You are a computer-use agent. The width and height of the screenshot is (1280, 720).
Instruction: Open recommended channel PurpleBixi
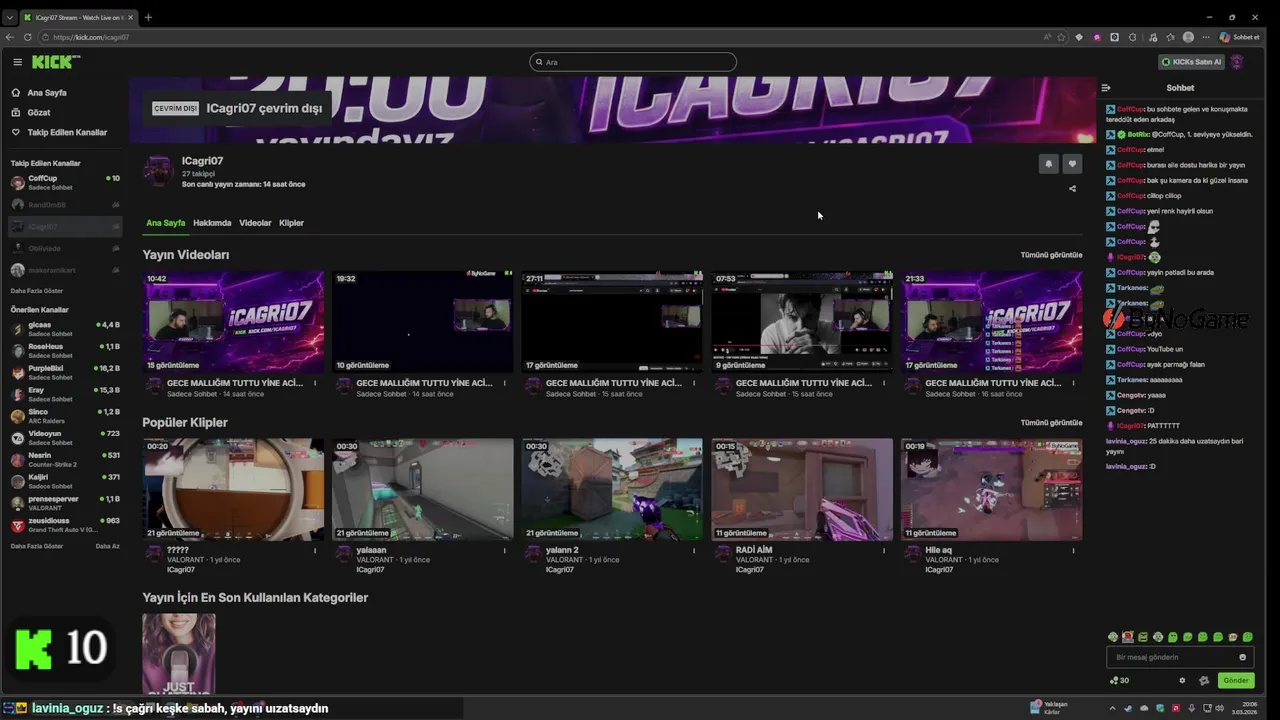click(65, 373)
